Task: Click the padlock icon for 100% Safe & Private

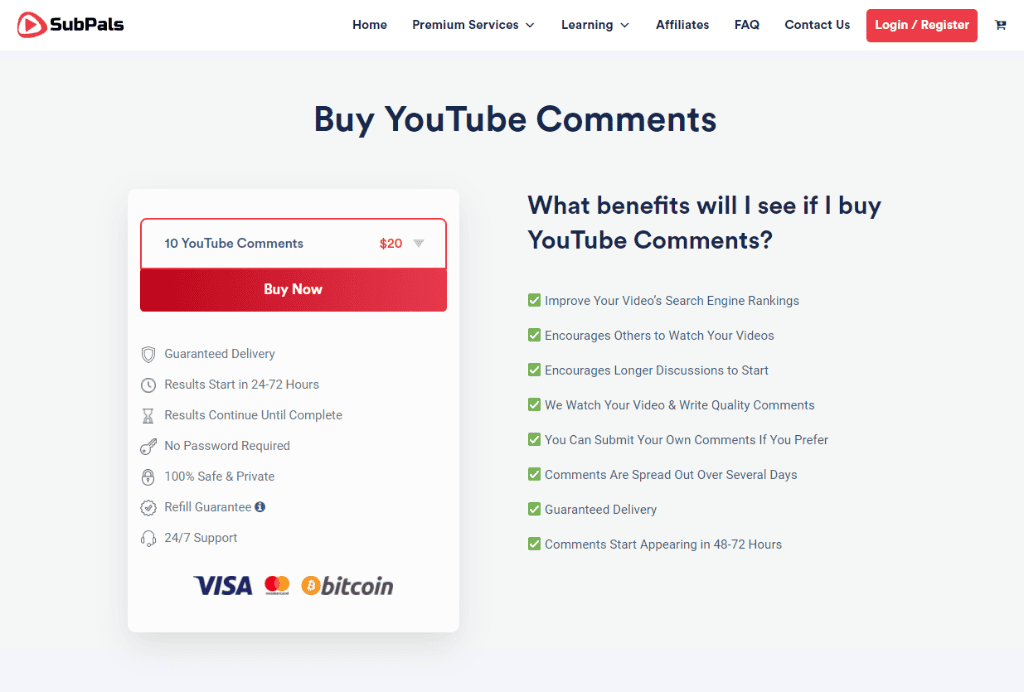Action: point(148,477)
